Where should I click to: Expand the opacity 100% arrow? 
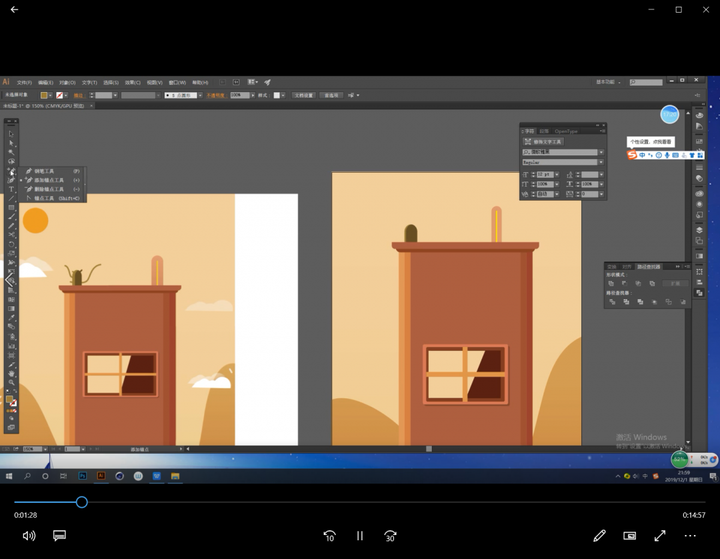(253, 96)
